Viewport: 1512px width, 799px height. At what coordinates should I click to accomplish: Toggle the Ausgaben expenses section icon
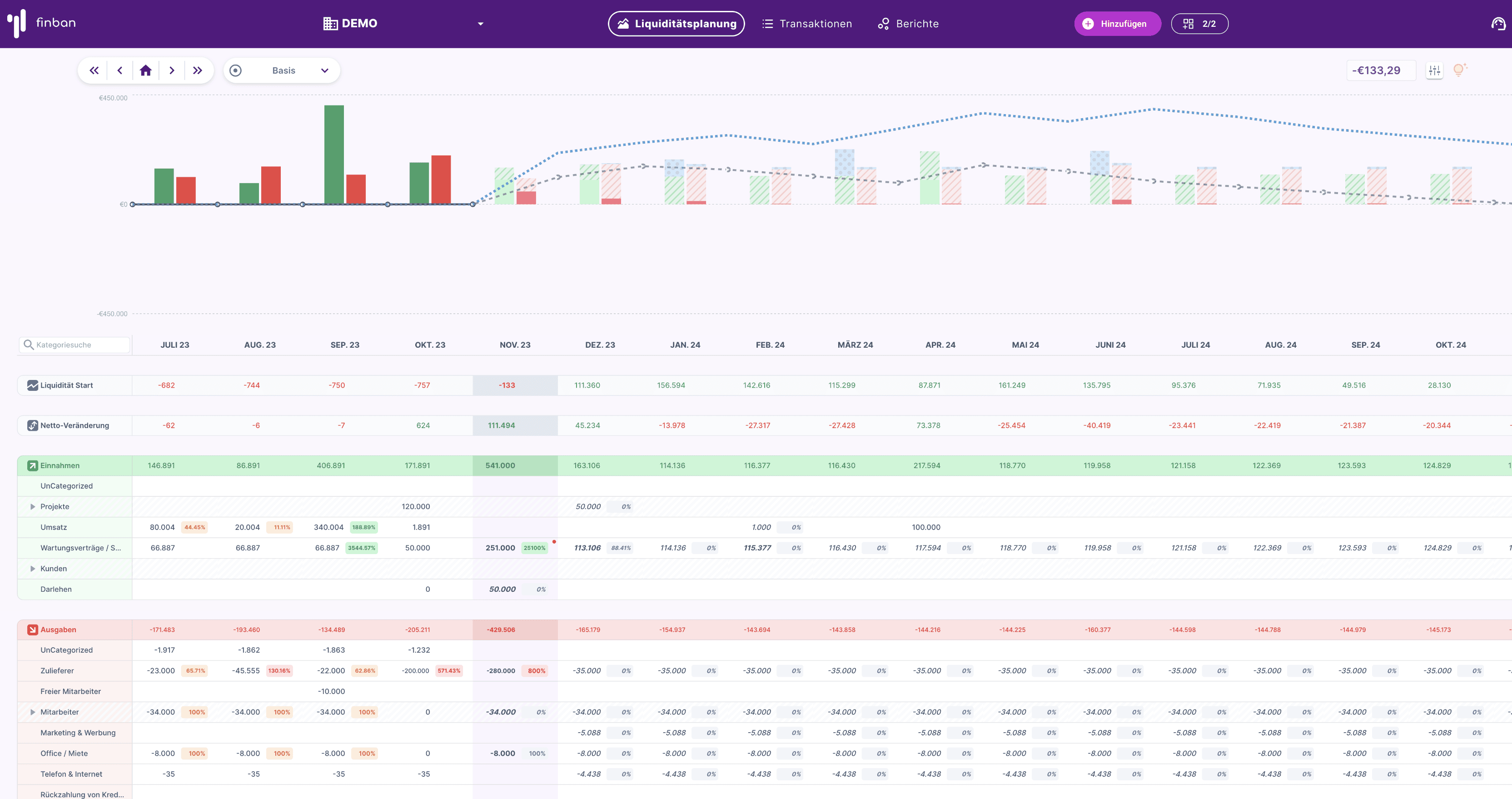click(x=33, y=629)
